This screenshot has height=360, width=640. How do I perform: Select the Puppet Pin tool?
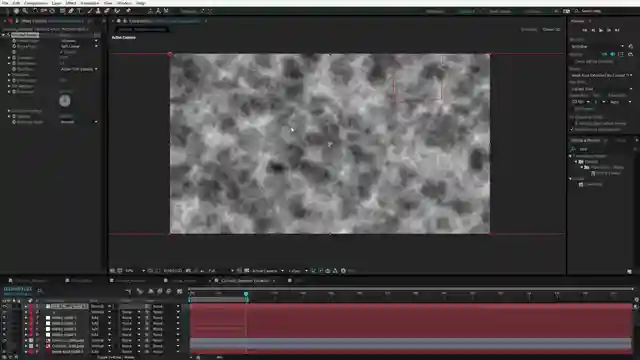128,11
